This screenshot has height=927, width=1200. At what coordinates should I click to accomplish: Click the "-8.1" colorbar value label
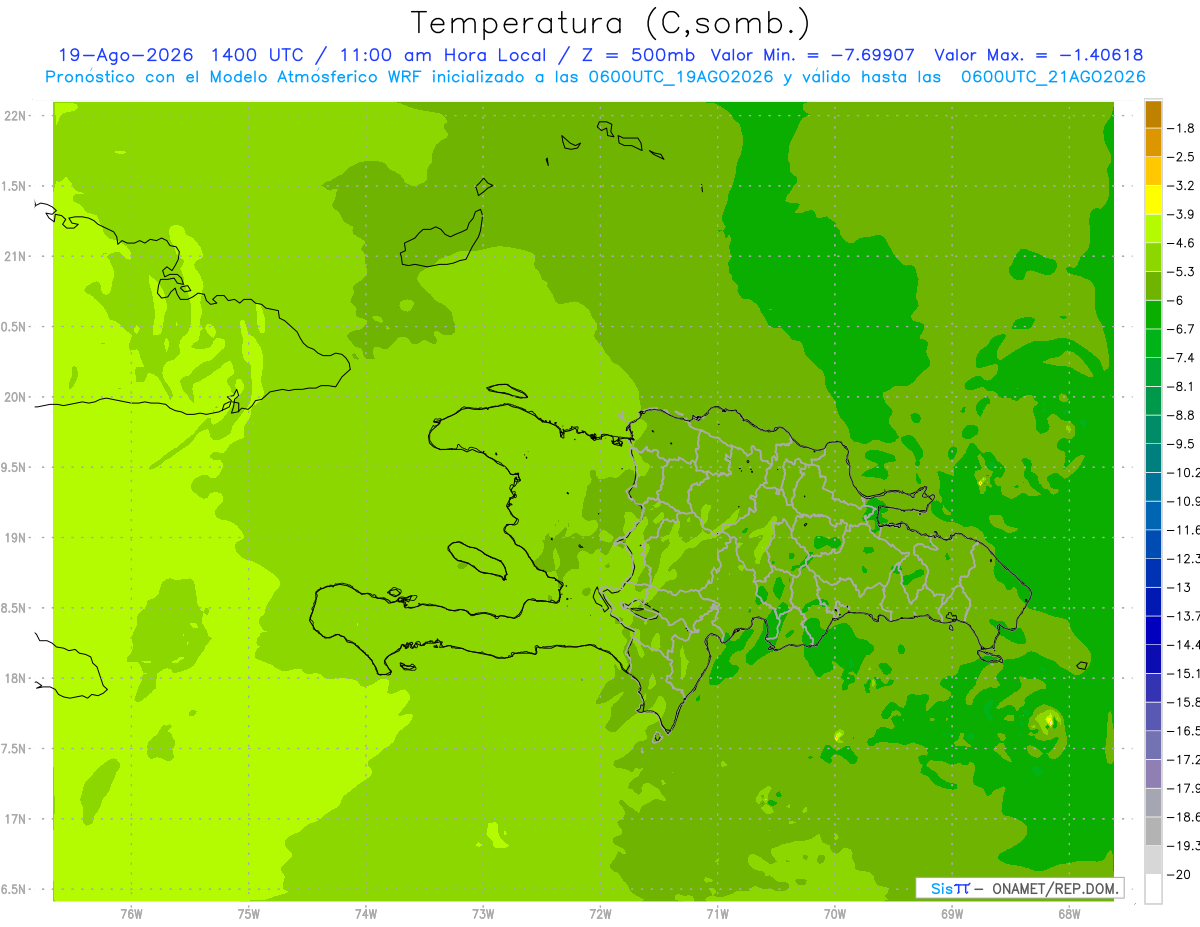1182,387
